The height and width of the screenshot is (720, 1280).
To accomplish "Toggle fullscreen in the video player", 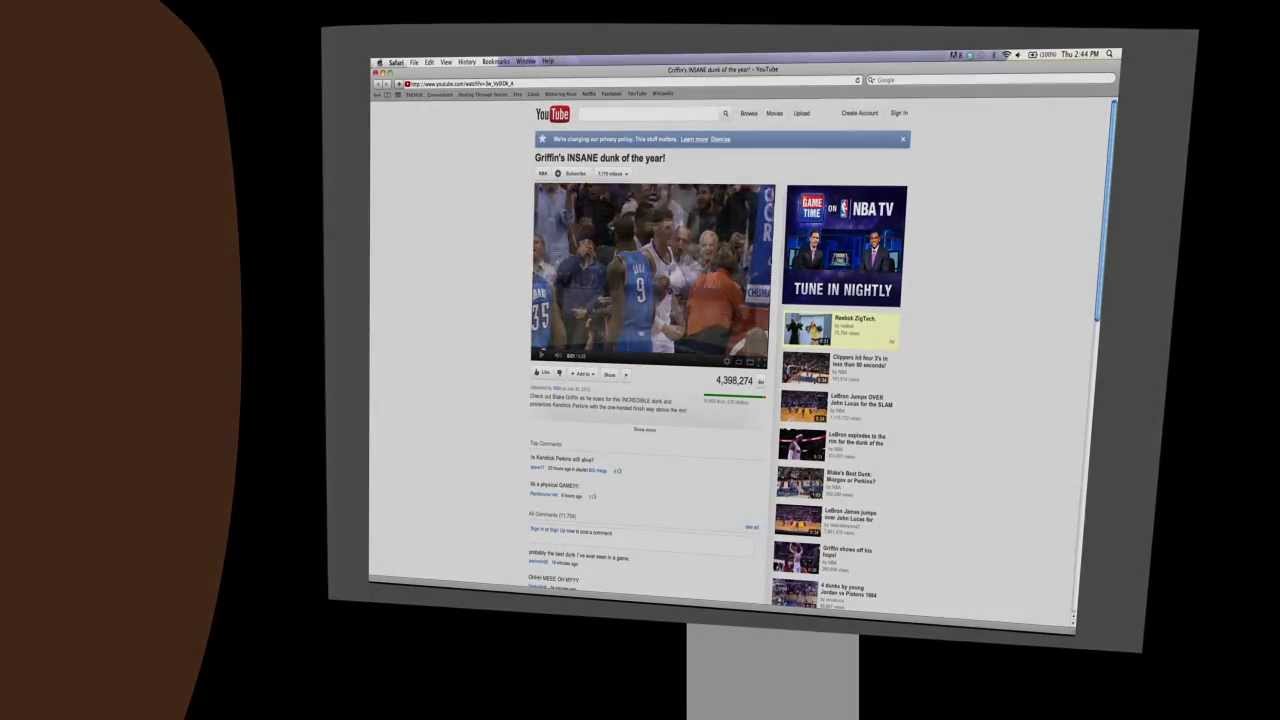I will (x=763, y=362).
